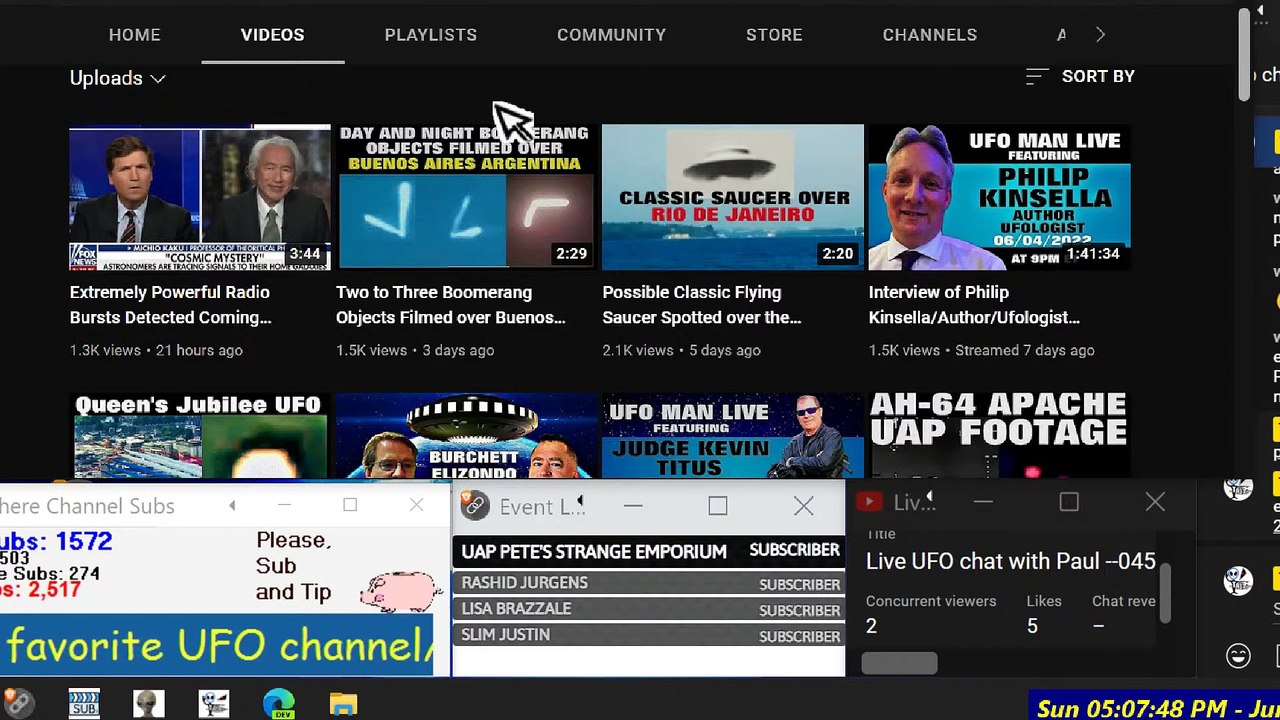Click the lower chat user avatar

pyautogui.click(x=1238, y=581)
